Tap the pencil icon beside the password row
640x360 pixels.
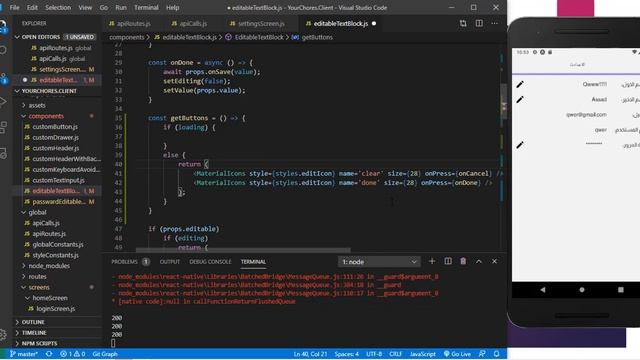[x=520, y=145]
